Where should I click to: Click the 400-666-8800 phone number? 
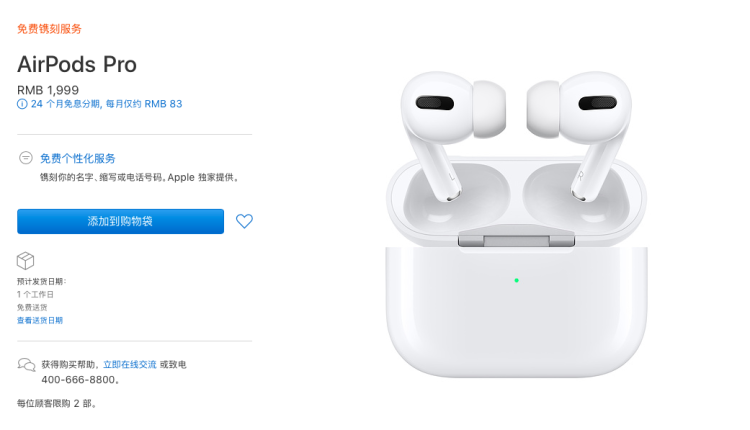[x=78, y=380]
